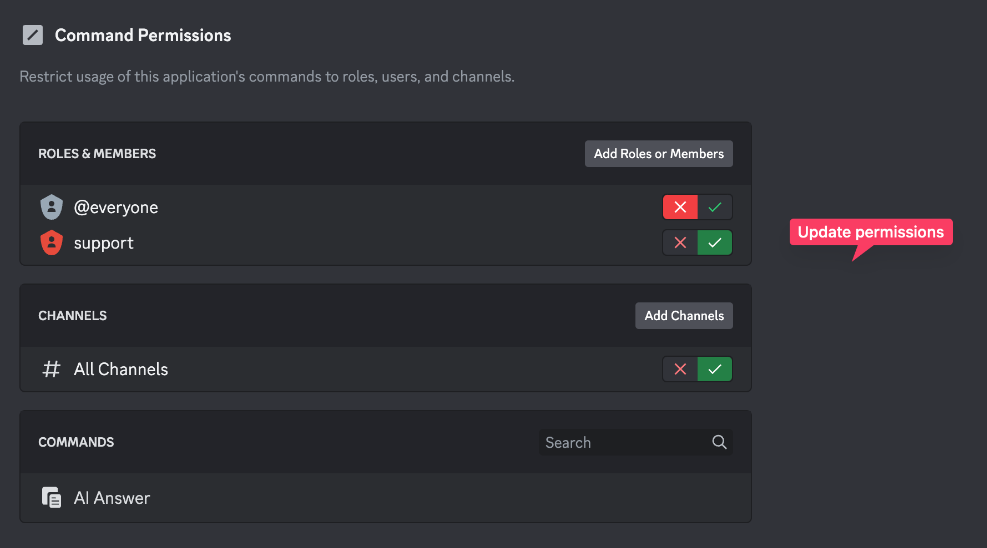Click the Command Permissions heading
Screen dimensions: 987x548
tap(143, 35)
